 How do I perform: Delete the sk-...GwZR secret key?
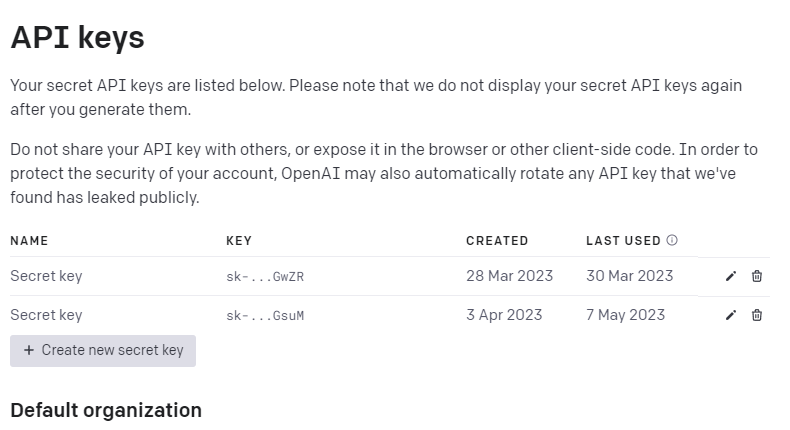click(x=757, y=276)
